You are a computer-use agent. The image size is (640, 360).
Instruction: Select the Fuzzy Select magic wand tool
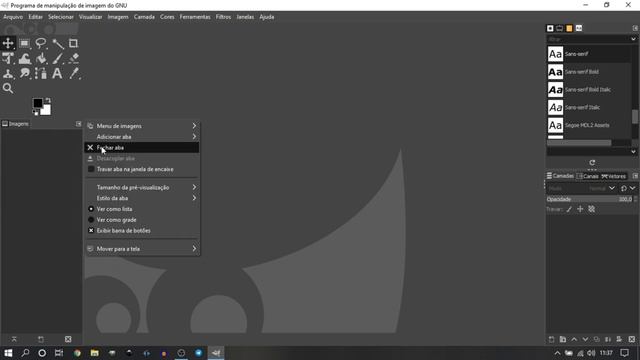coord(58,43)
